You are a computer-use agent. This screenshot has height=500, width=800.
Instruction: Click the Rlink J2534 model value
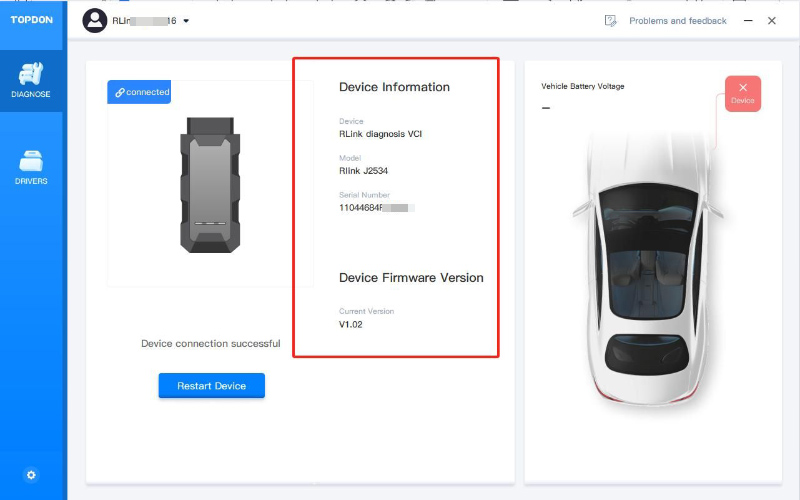tap(363, 170)
